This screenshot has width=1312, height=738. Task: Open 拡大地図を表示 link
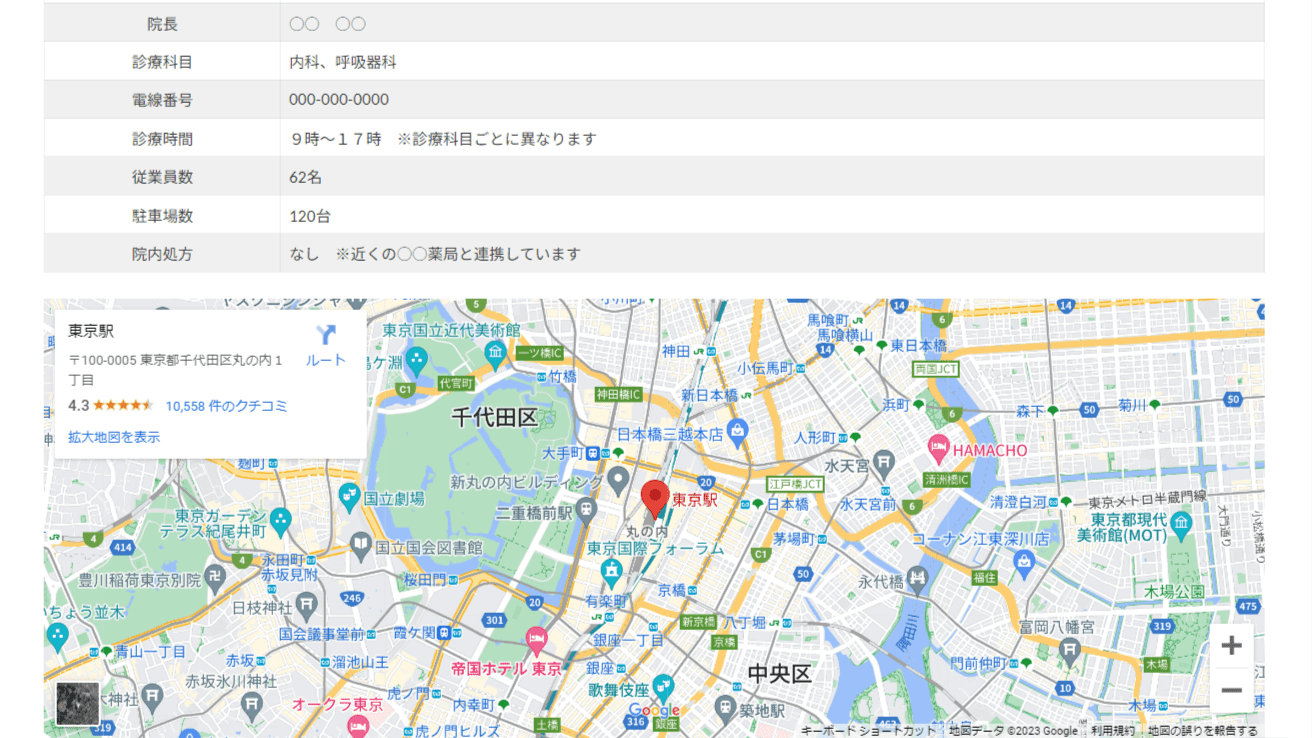pos(114,437)
